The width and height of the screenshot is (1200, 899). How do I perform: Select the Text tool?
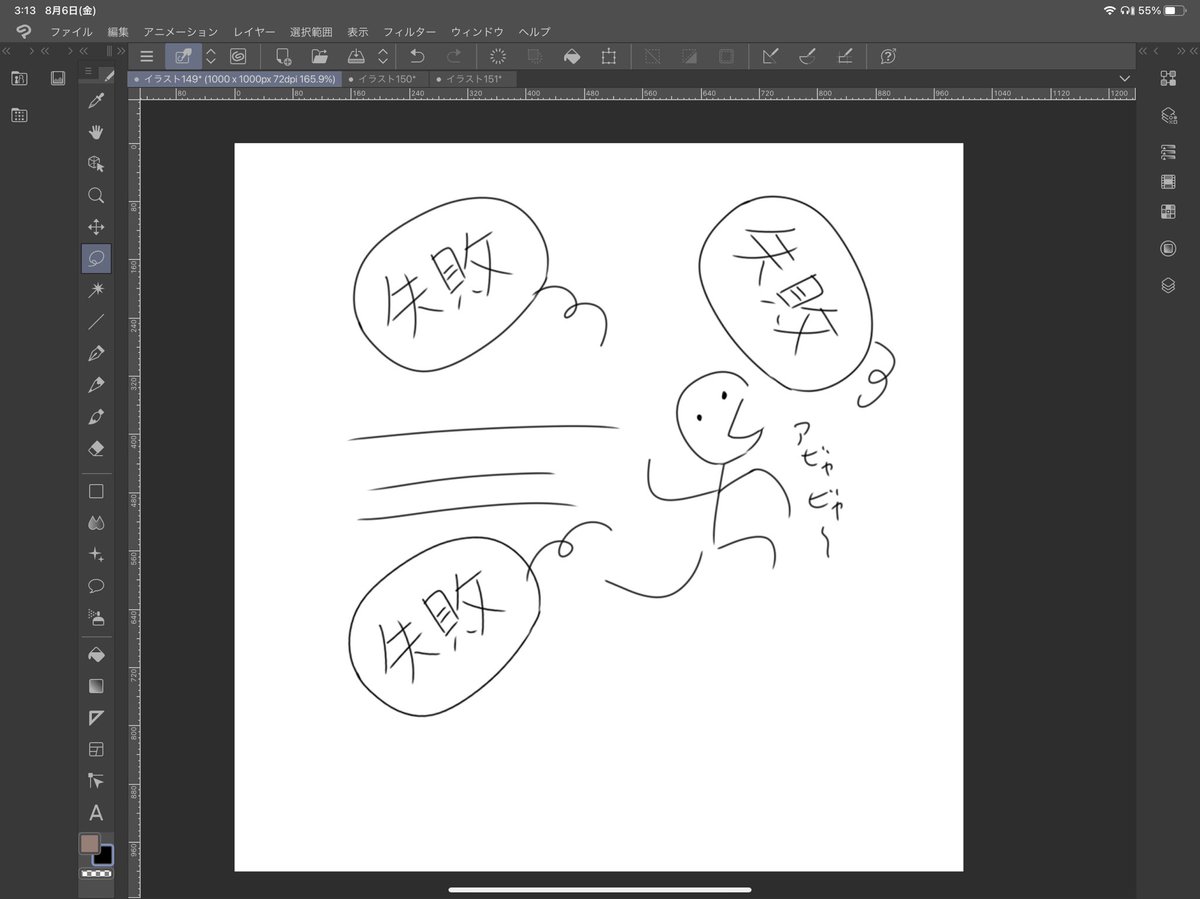click(96, 813)
